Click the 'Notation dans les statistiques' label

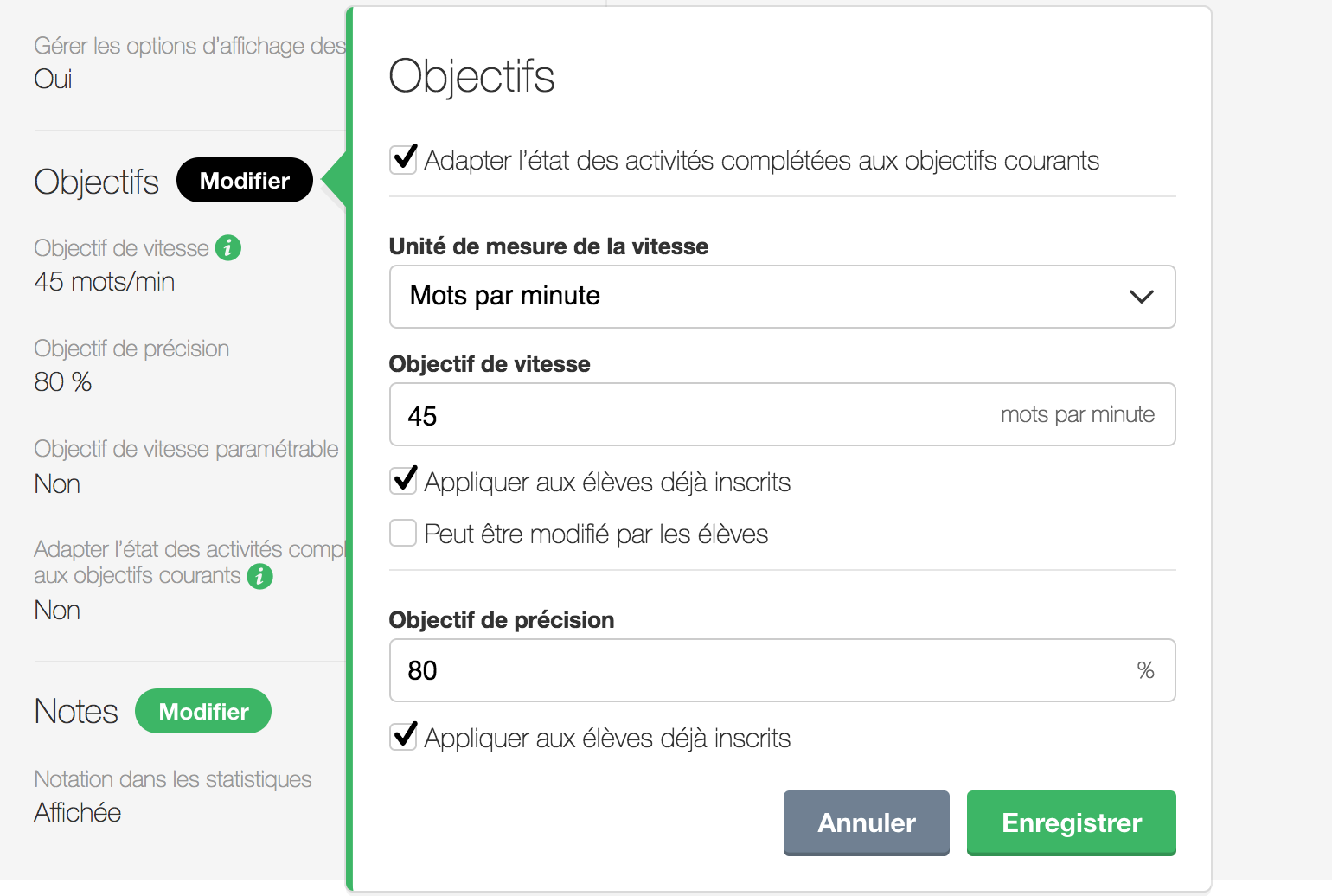(173, 779)
